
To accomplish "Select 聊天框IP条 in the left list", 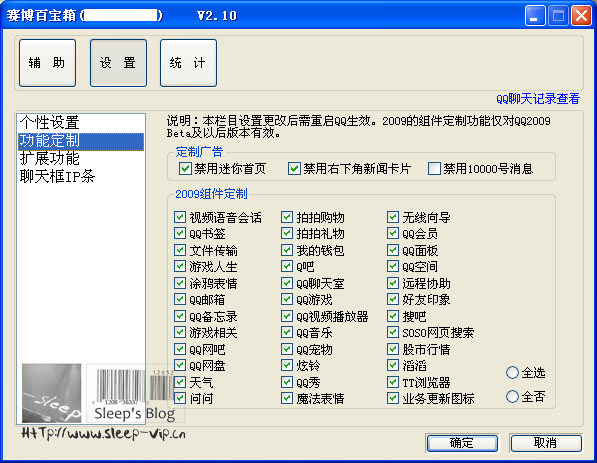I will (x=81, y=176).
